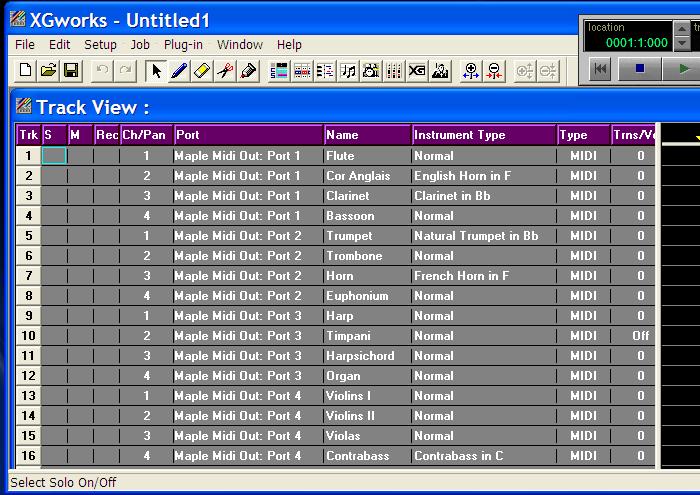
Task: Open the Plug-in menu
Action: (x=183, y=45)
